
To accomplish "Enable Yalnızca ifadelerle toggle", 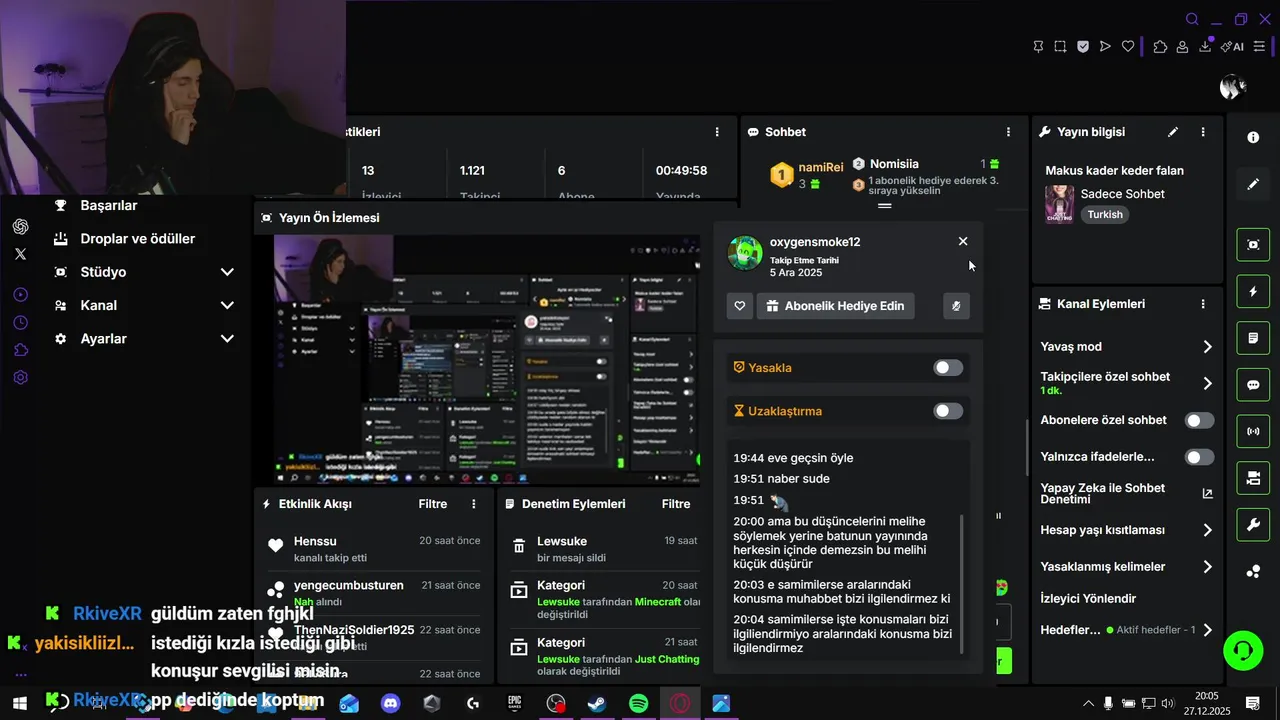I will point(1199,457).
